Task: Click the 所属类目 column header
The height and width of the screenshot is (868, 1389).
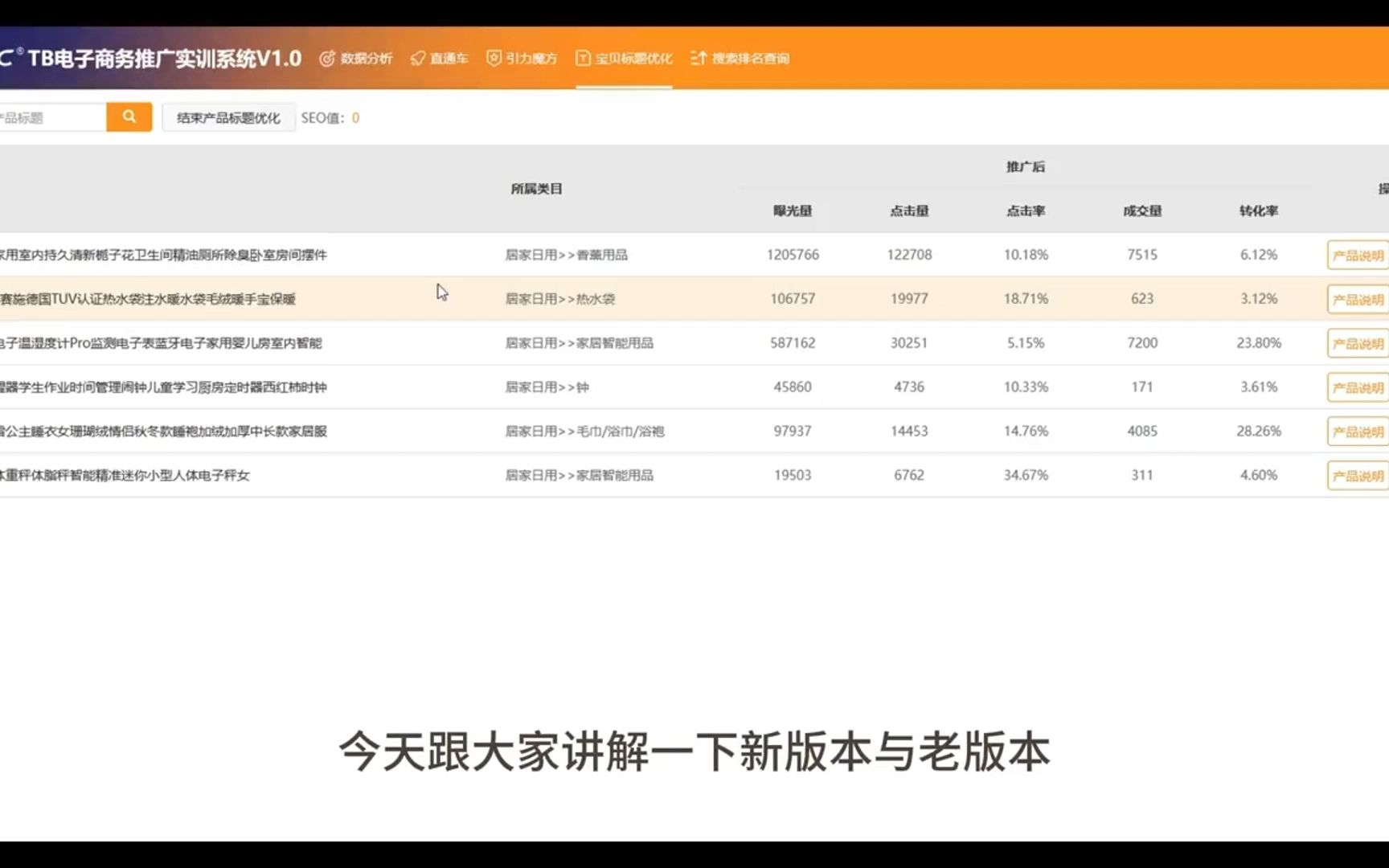Action: point(536,189)
